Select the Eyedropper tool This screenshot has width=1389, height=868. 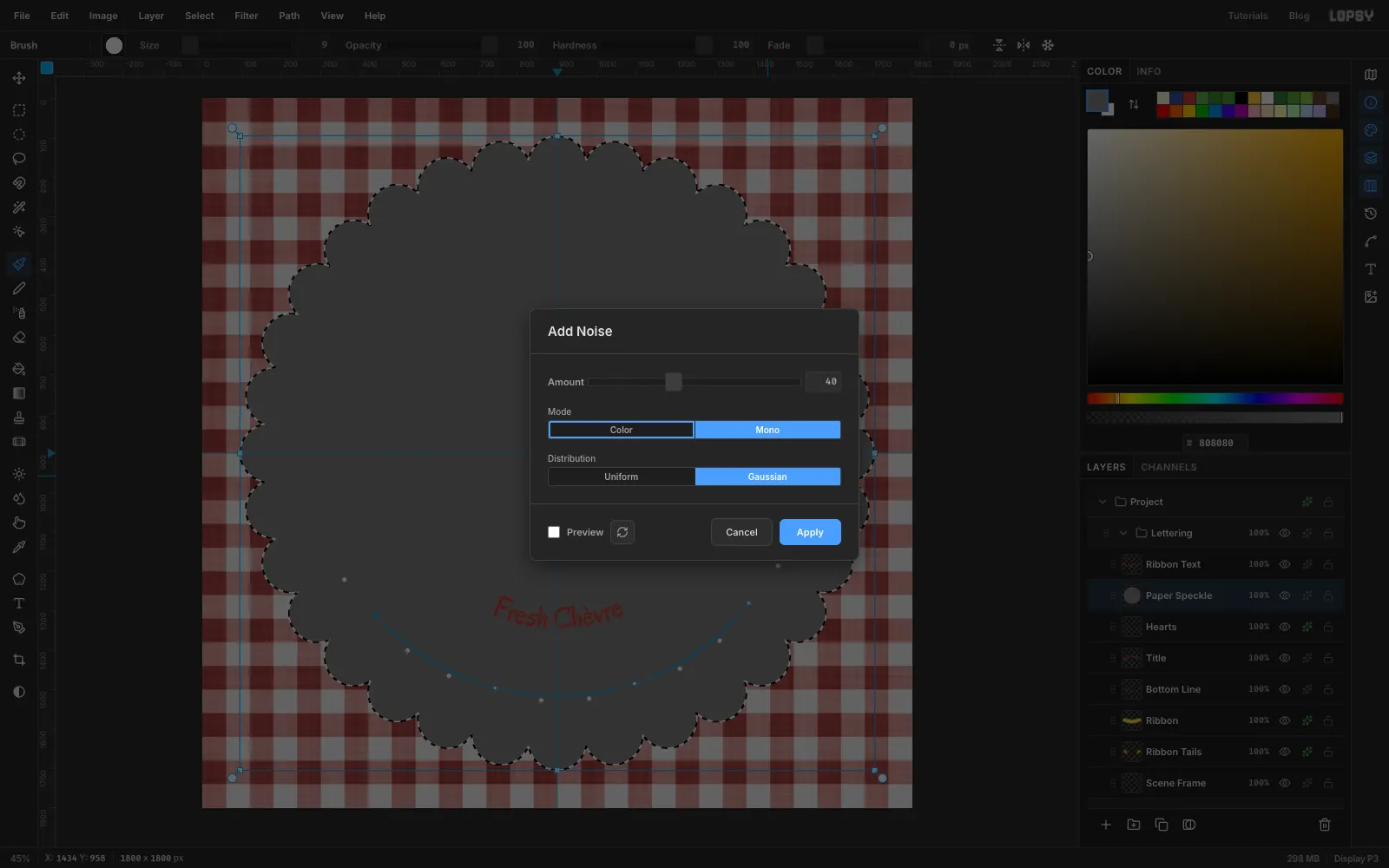point(18,547)
